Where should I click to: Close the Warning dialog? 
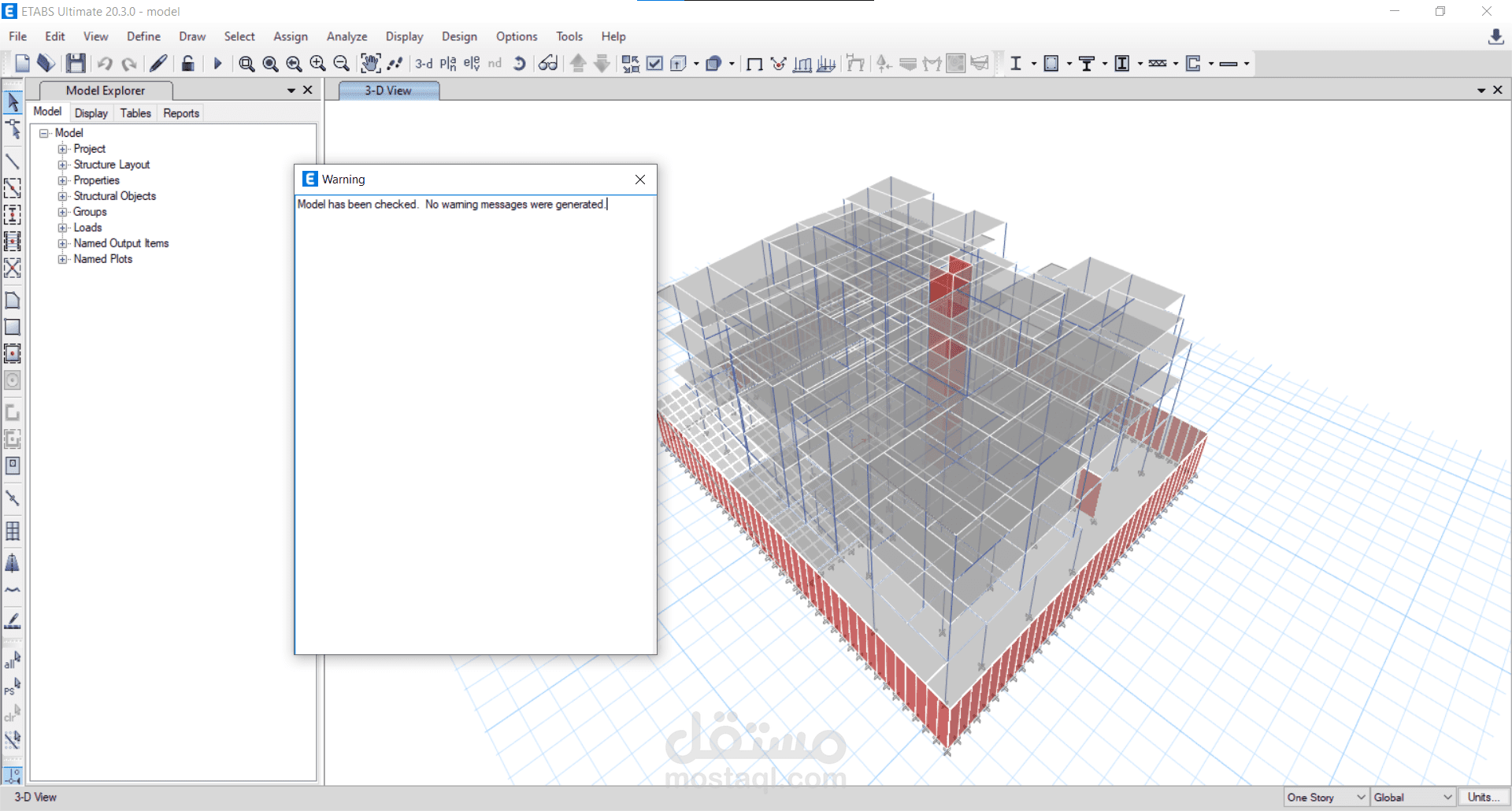click(x=640, y=180)
